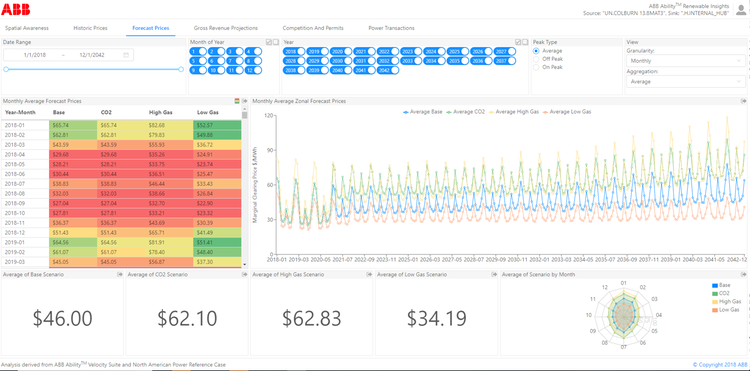This screenshot has height=371, width=750.
Task: Toggle month 12 filter switch
Action: 254,70
